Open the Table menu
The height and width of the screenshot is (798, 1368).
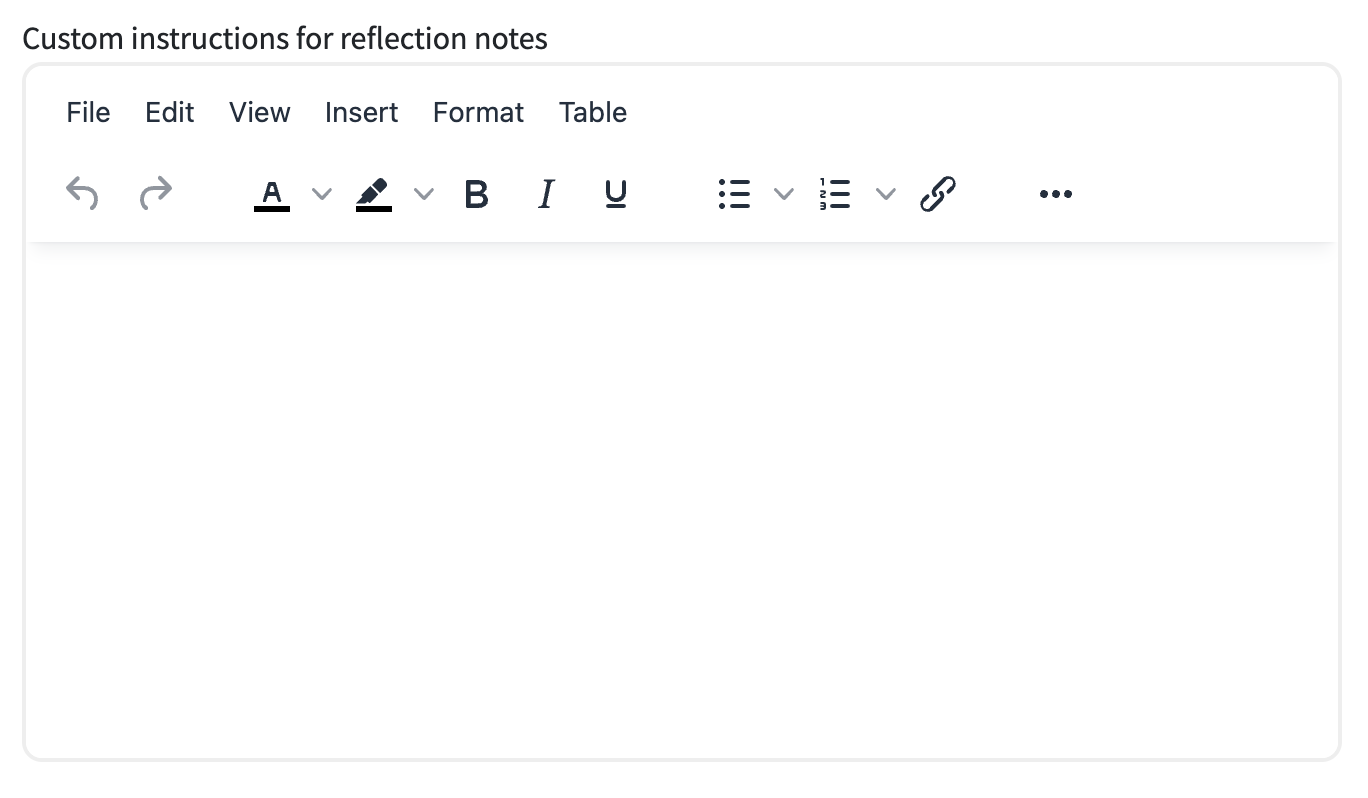click(x=593, y=112)
